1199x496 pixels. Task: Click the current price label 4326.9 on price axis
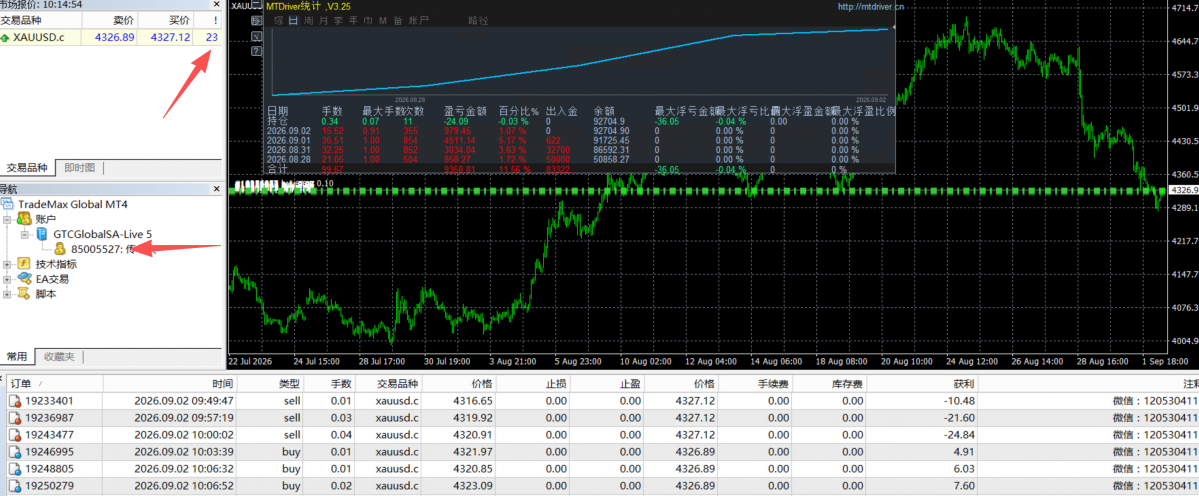tap(1184, 190)
